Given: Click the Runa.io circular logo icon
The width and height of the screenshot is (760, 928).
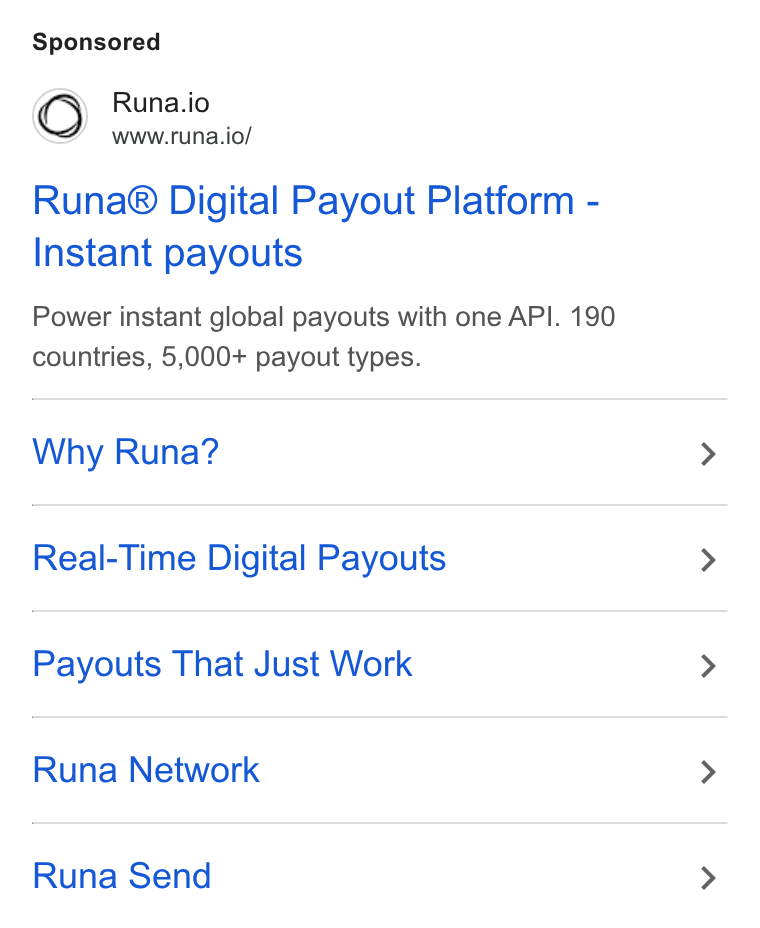Looking at the screenshot, I should [x=60, y=116].
